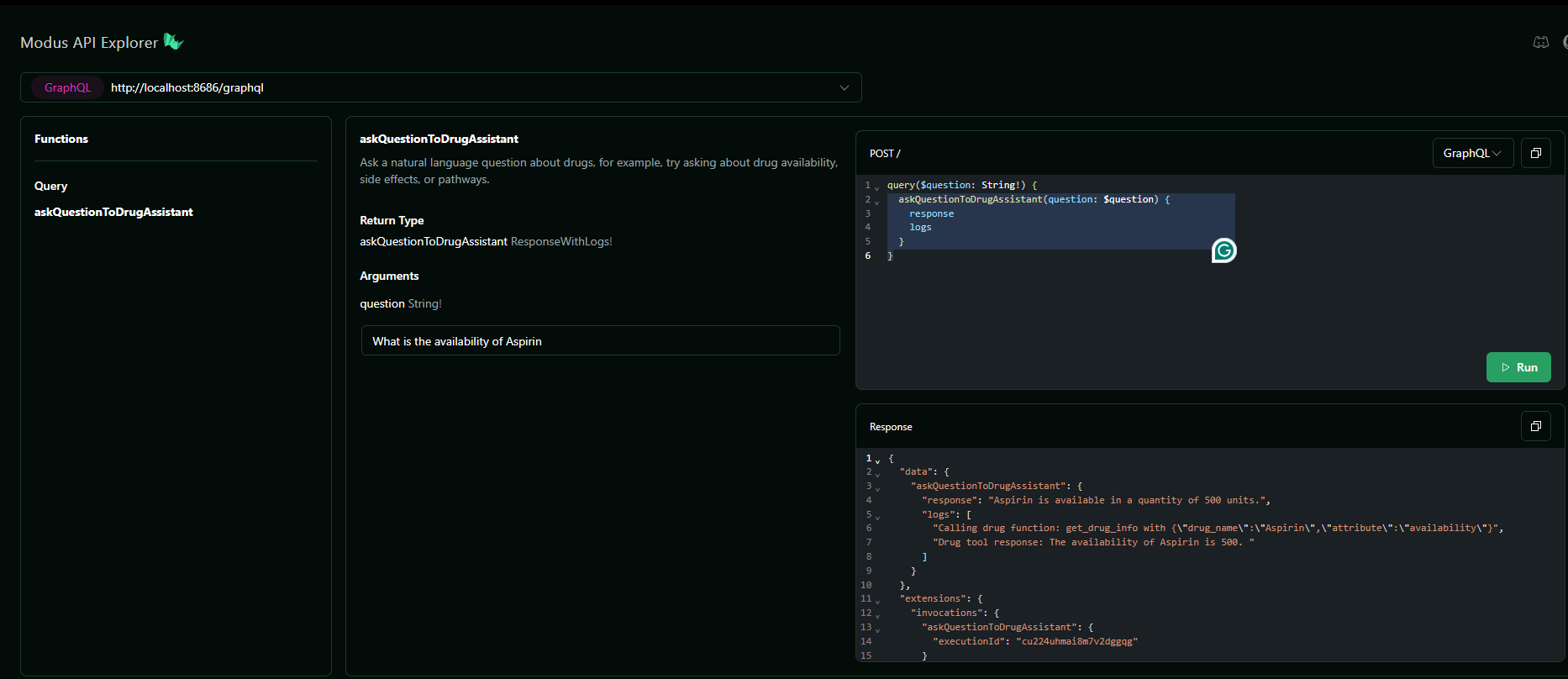Collapse the "invocations" object in response
The width and height of the screenshot is (1568, 679).
click(x=877, y=616)
